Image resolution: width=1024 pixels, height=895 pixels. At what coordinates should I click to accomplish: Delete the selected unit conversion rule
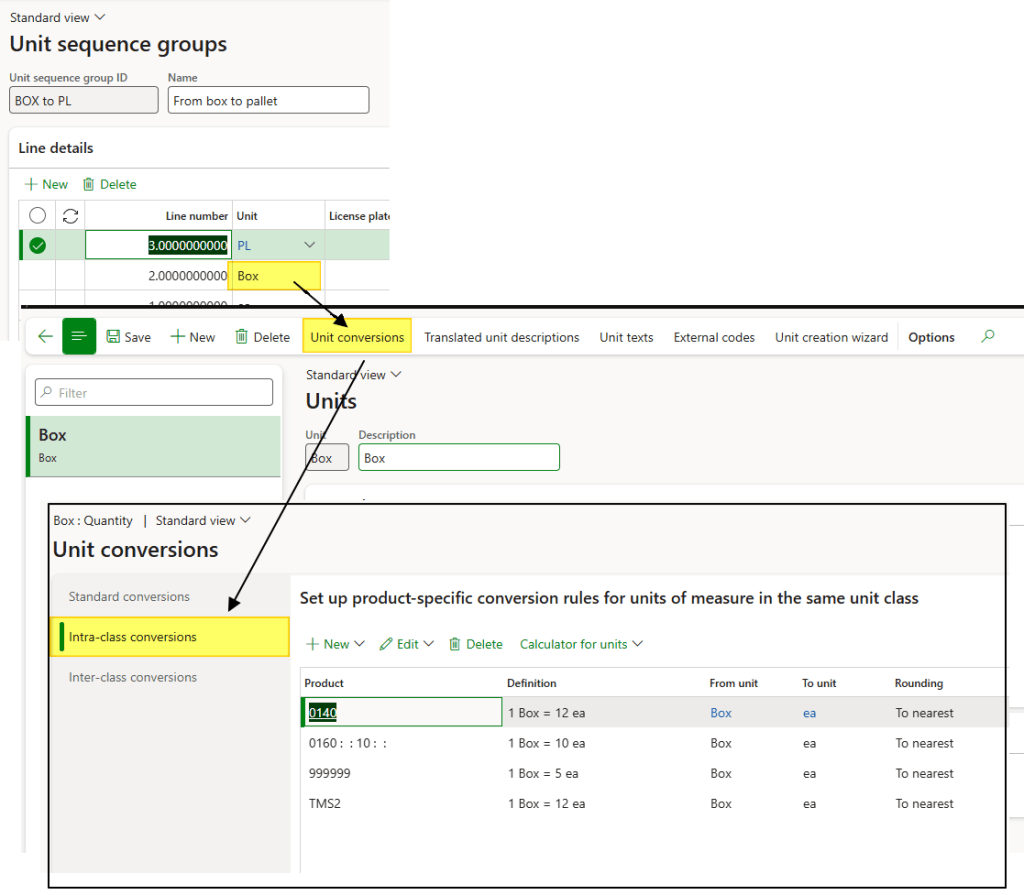[x=475, y=644]
